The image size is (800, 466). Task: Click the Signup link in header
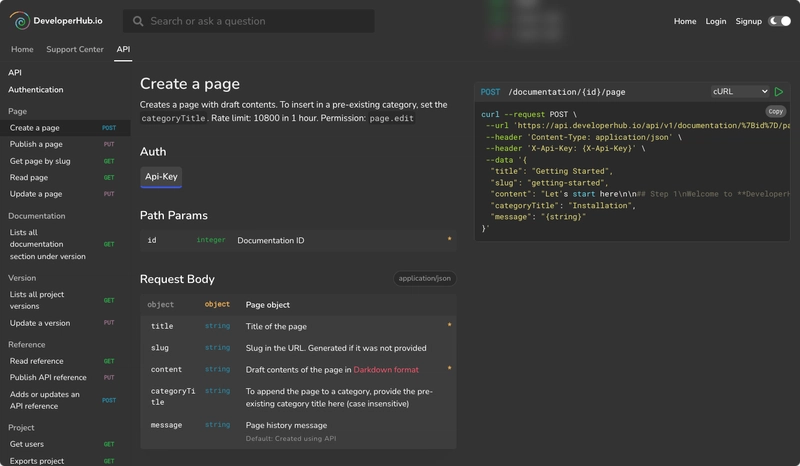[x=748, y=21]
